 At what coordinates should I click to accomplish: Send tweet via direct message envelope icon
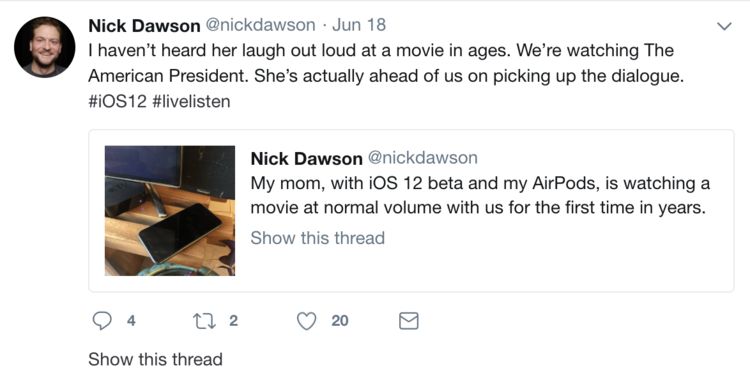tap(408, 321)
